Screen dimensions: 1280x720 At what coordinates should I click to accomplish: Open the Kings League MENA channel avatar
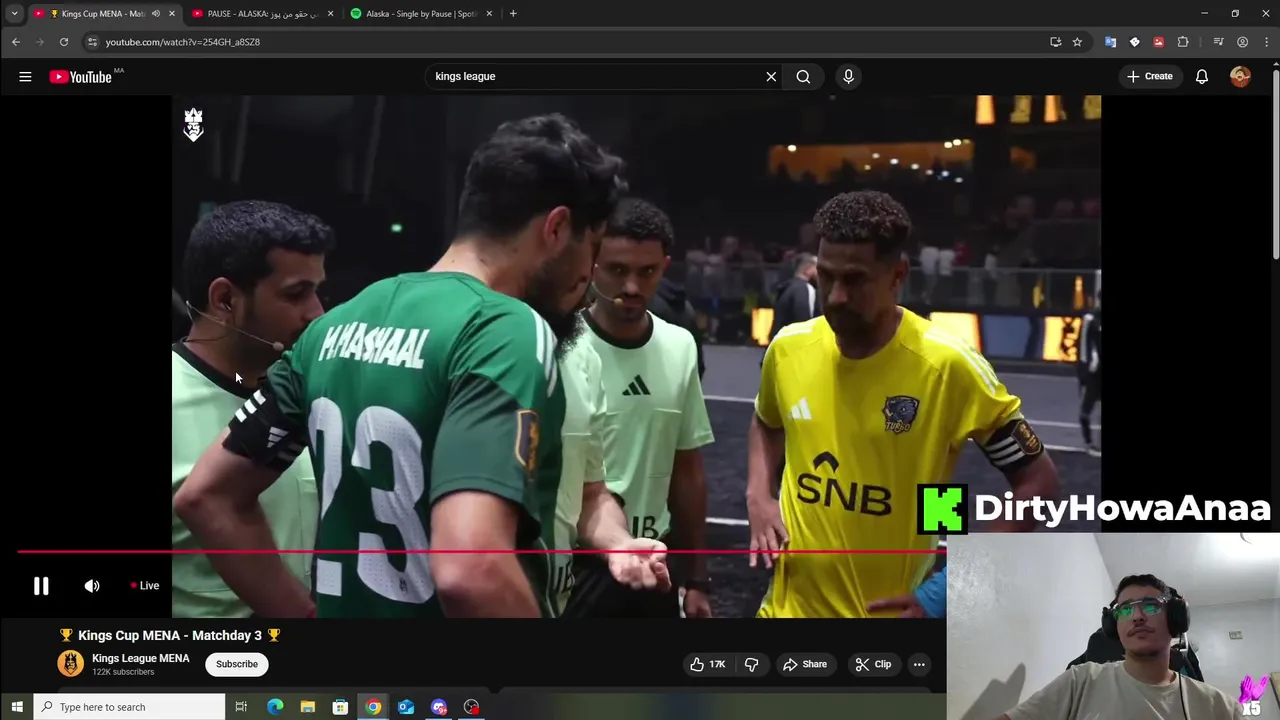click(70, 664)
